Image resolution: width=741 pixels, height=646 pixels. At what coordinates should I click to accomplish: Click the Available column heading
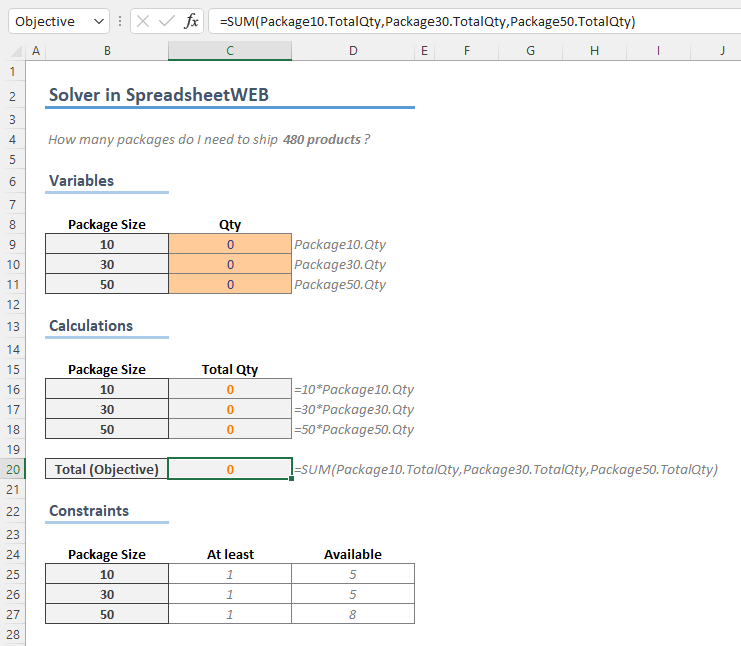point(353,554)
